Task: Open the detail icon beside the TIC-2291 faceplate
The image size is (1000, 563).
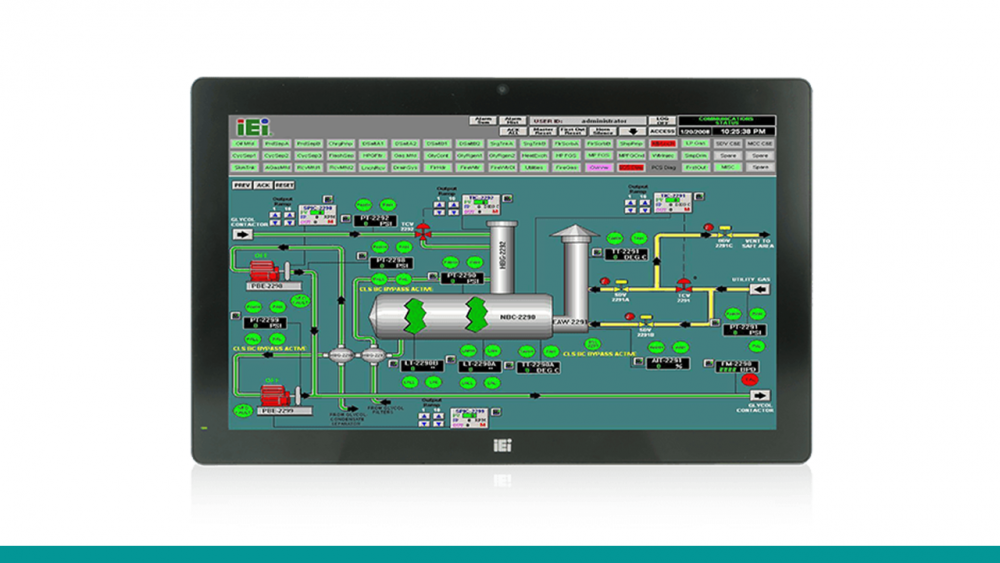Action: 699,196
